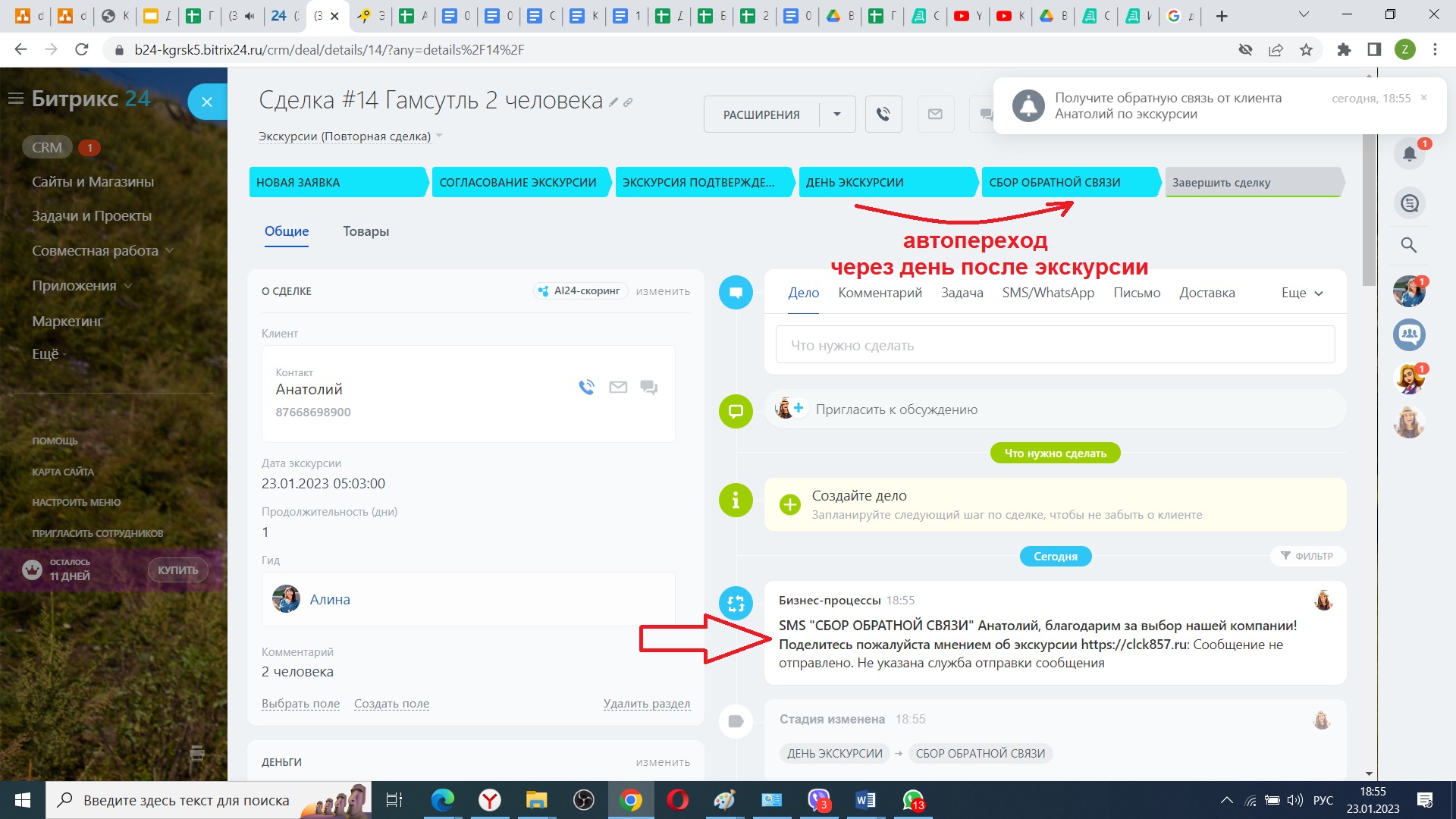Switch to the Товары tab
The image size is (1456, 819).
point(366,231)
